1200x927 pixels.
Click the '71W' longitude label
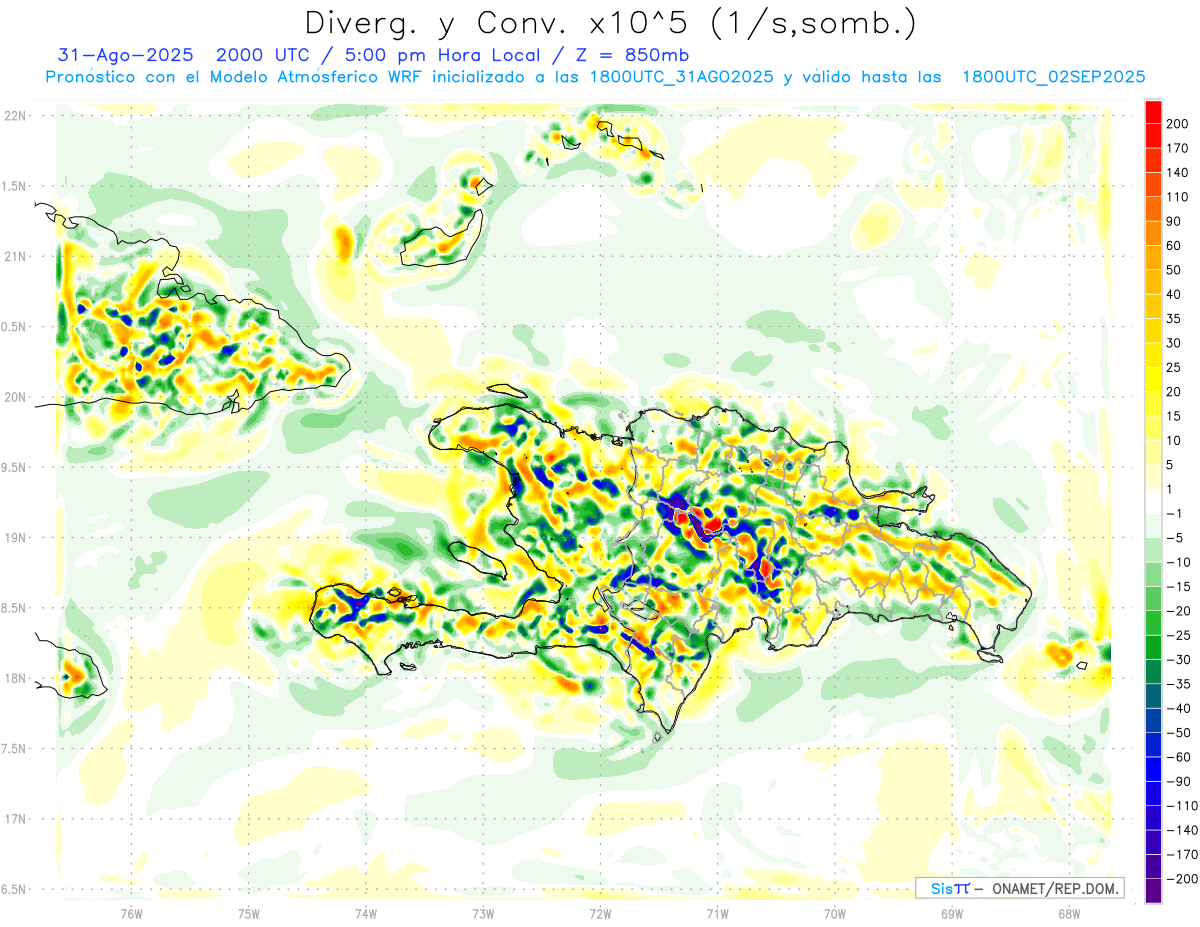point(717,913)
